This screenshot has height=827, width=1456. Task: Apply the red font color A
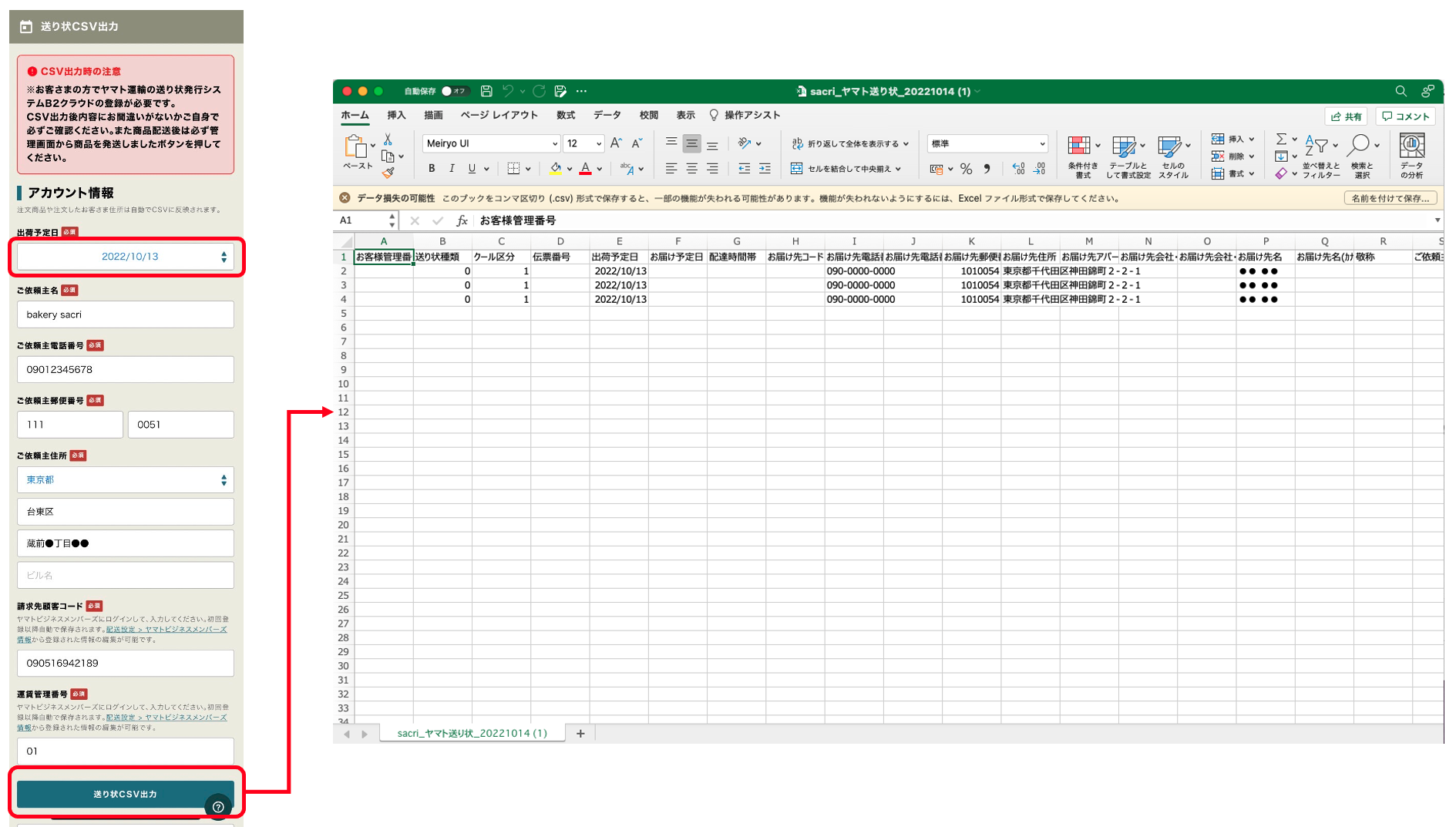click(x=586, y=168)
